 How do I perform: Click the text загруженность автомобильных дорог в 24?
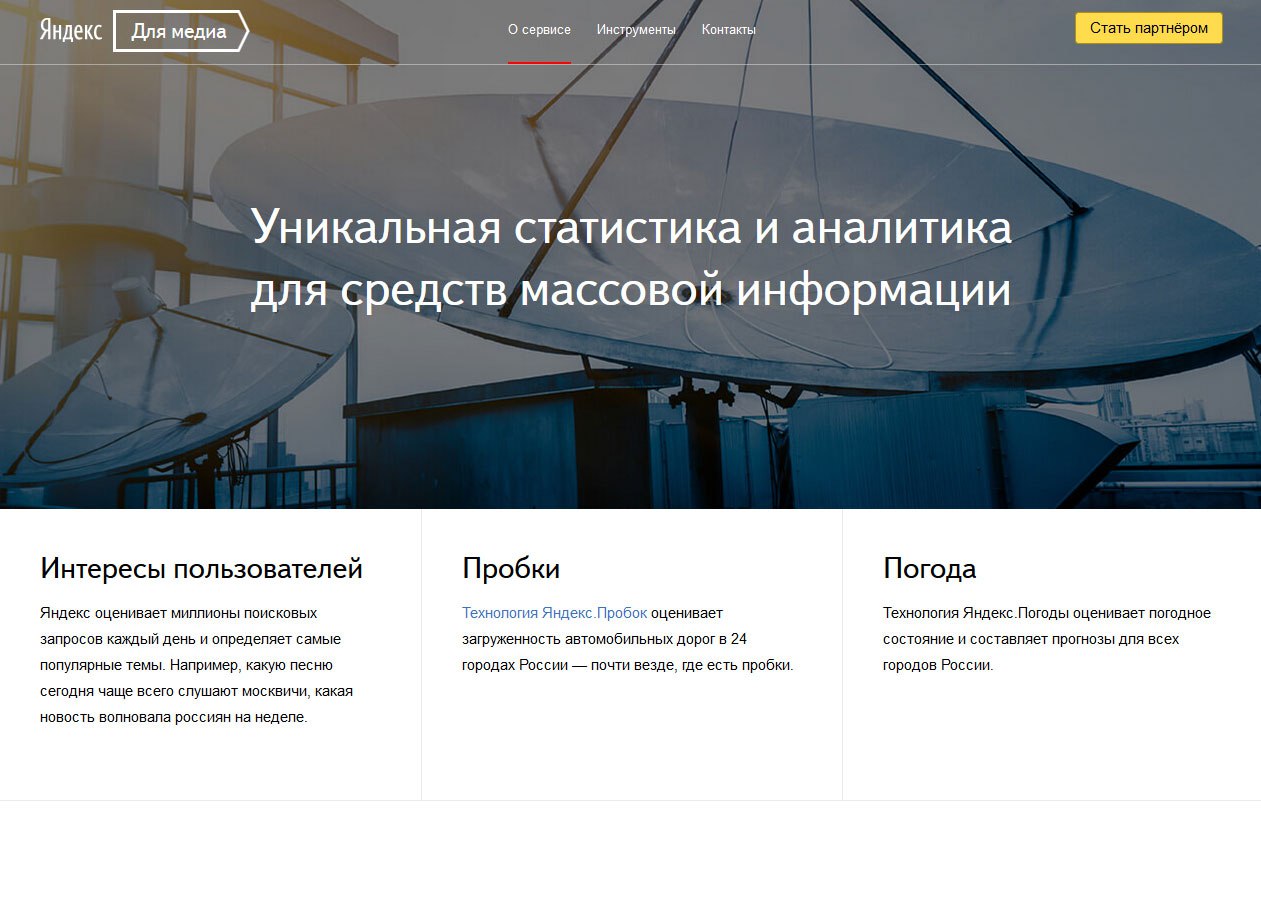(x=604, y=639)
